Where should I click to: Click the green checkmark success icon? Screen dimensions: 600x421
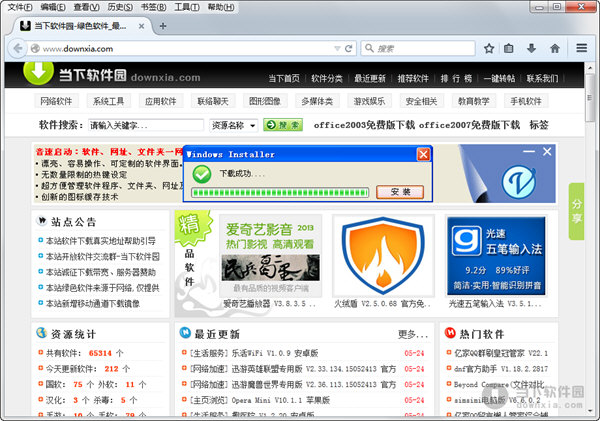(x=202, y=174)
